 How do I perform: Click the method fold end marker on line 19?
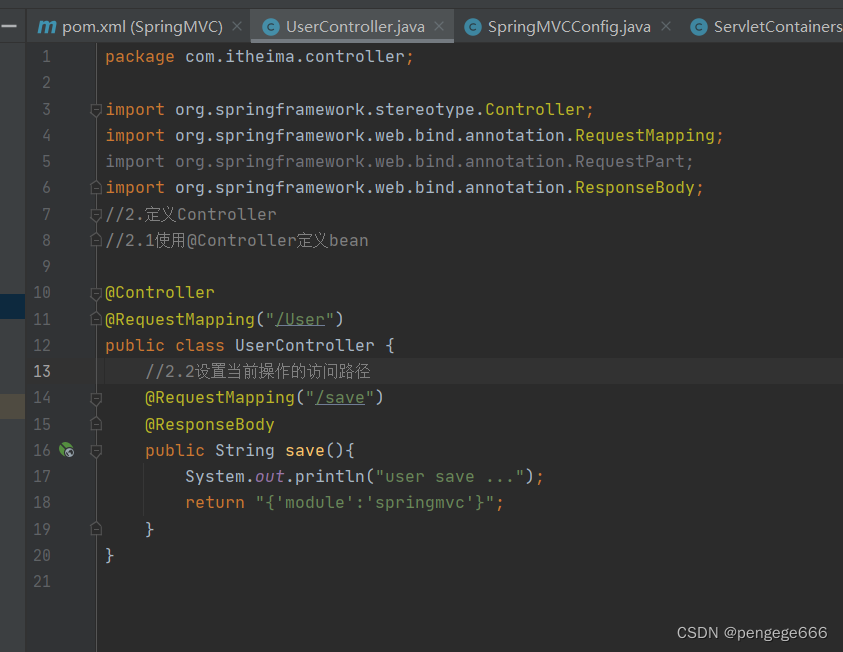(96, 529)
